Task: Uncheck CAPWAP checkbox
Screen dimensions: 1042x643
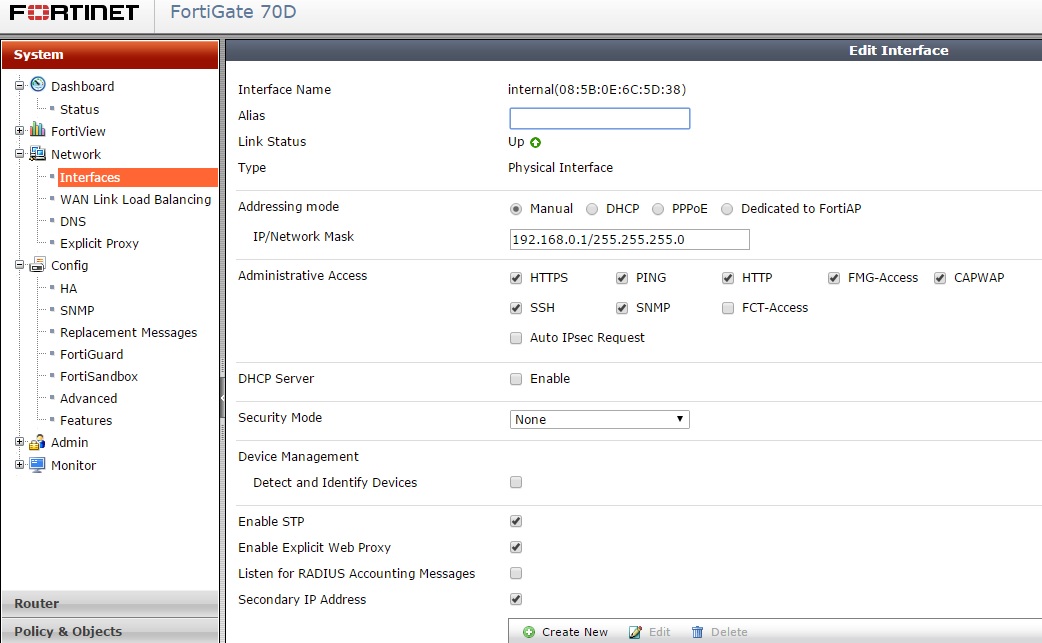Action: [940, 278]
